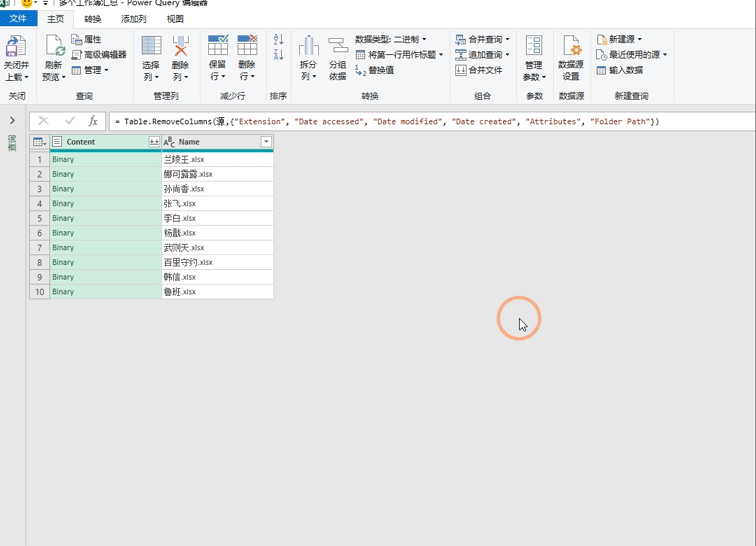Click the Close & Load (关闭并上载) icon
The height and width of the screenshot is (546, 756).
click(16, 47)
